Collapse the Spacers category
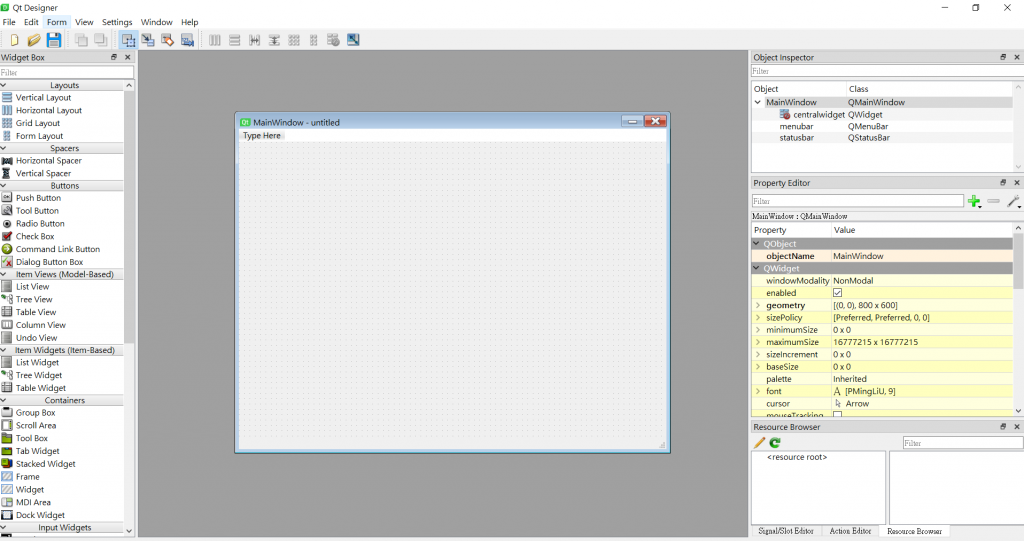Screen dimensions: 1024x541 pyautogui.click(x=3, y=148)
